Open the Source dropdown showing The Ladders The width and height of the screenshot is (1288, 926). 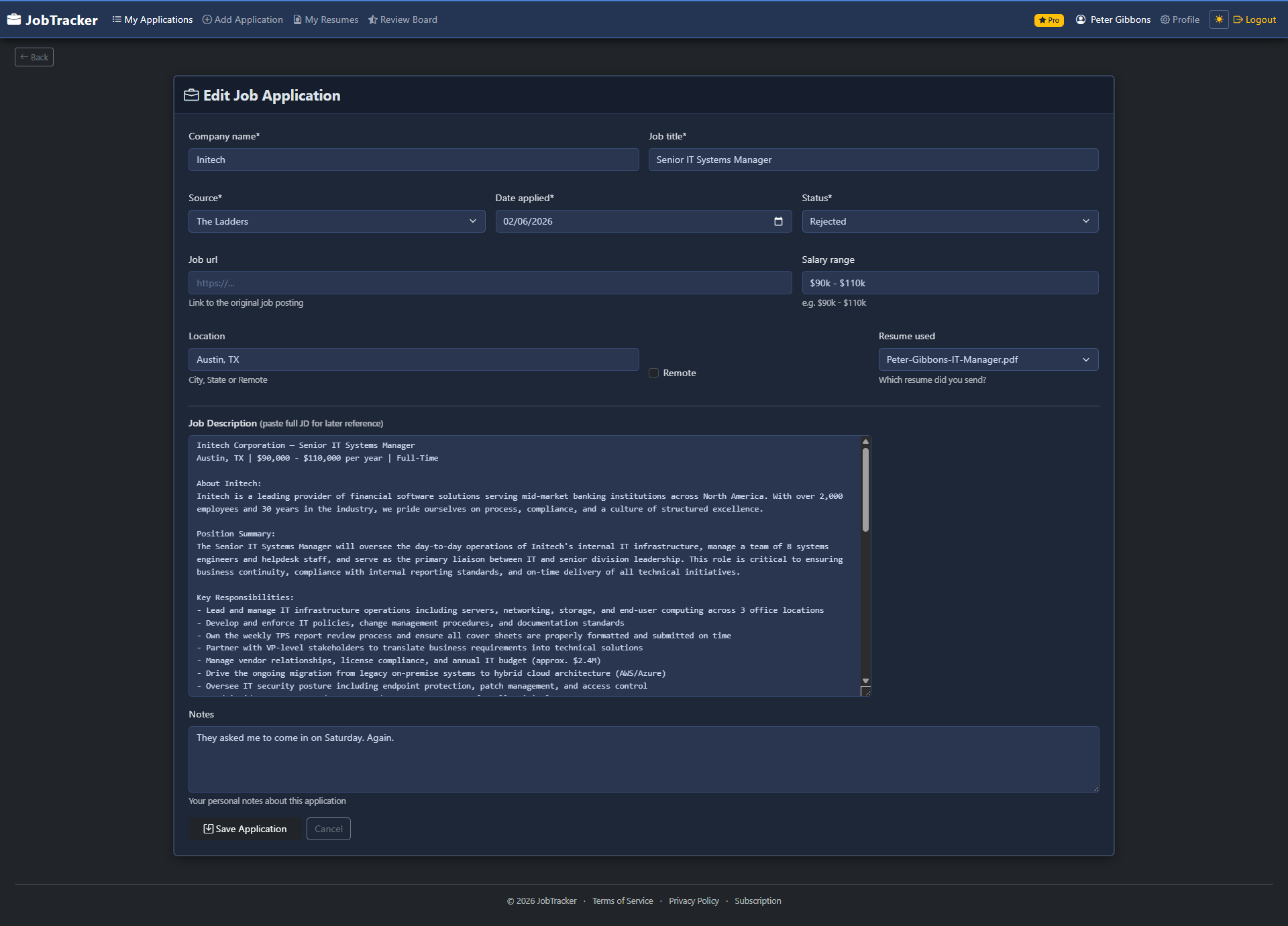click(336, 221)
